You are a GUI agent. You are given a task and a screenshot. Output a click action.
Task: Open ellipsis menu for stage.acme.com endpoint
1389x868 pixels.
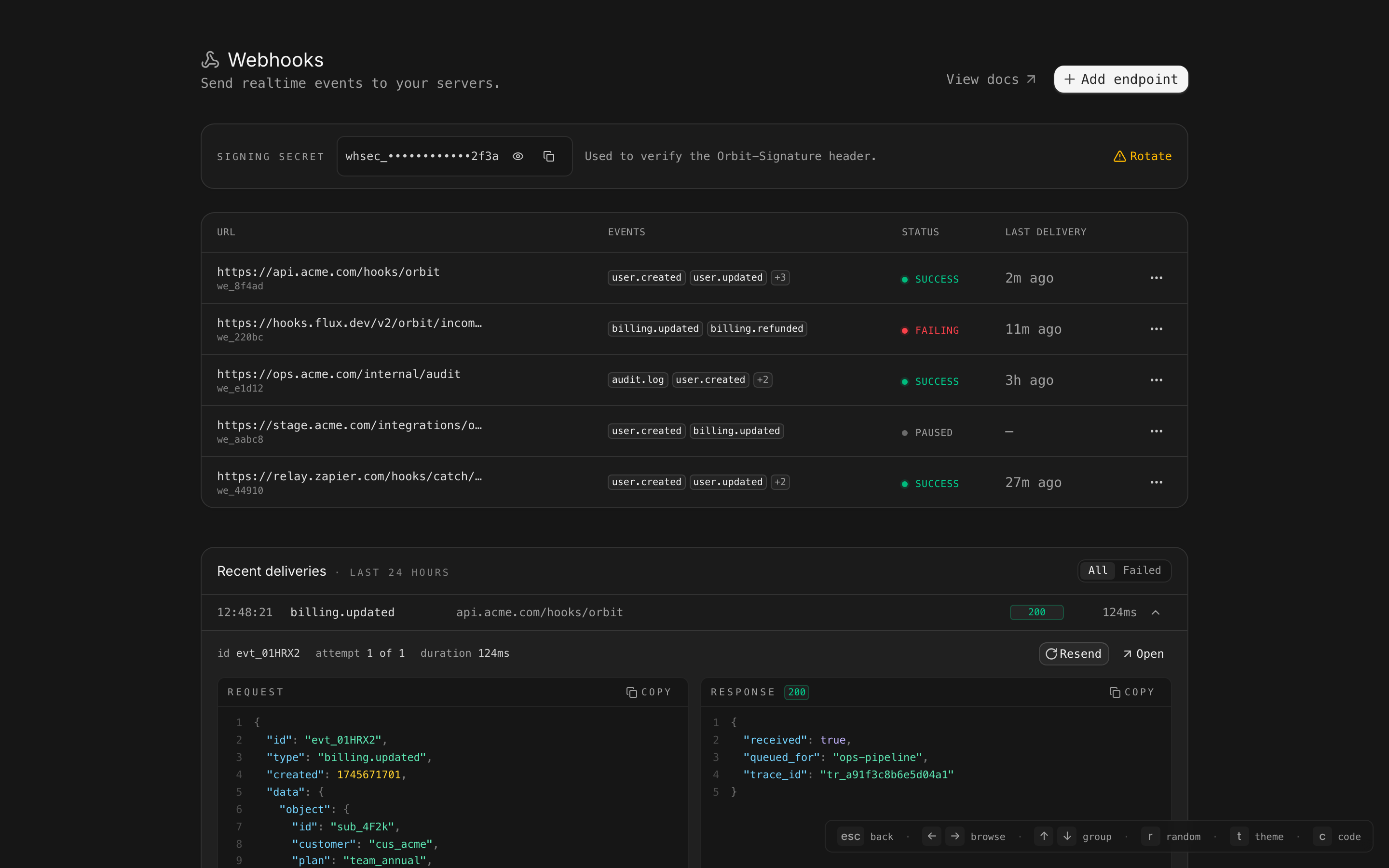[x=1156, y=431]
